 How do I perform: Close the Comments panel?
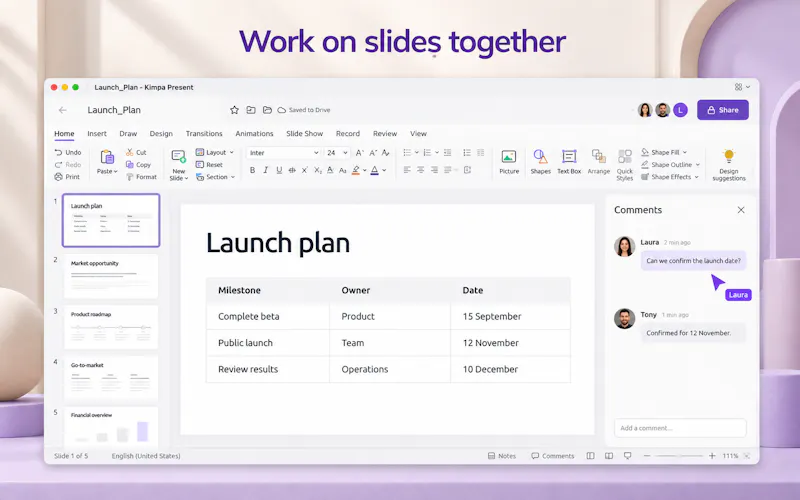pos(741,210)
